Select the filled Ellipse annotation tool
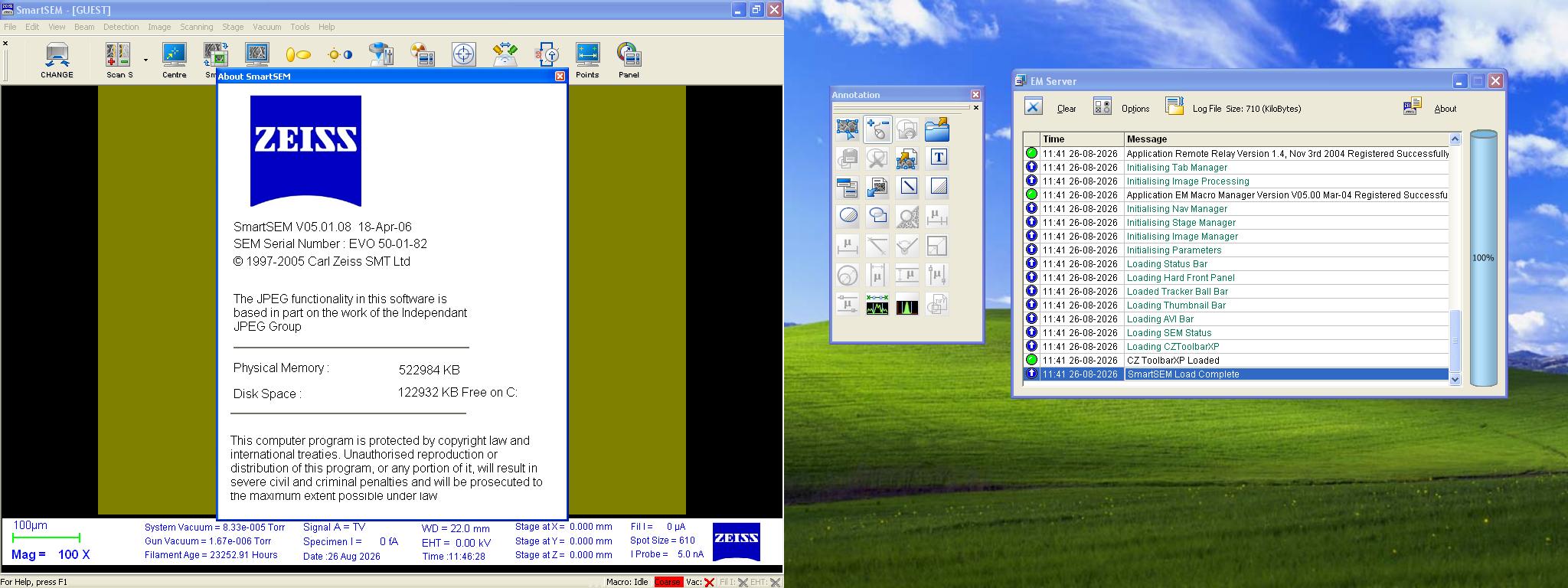Image resolution: width=1568 pixels, height=588 pixels. coord(848,216)
